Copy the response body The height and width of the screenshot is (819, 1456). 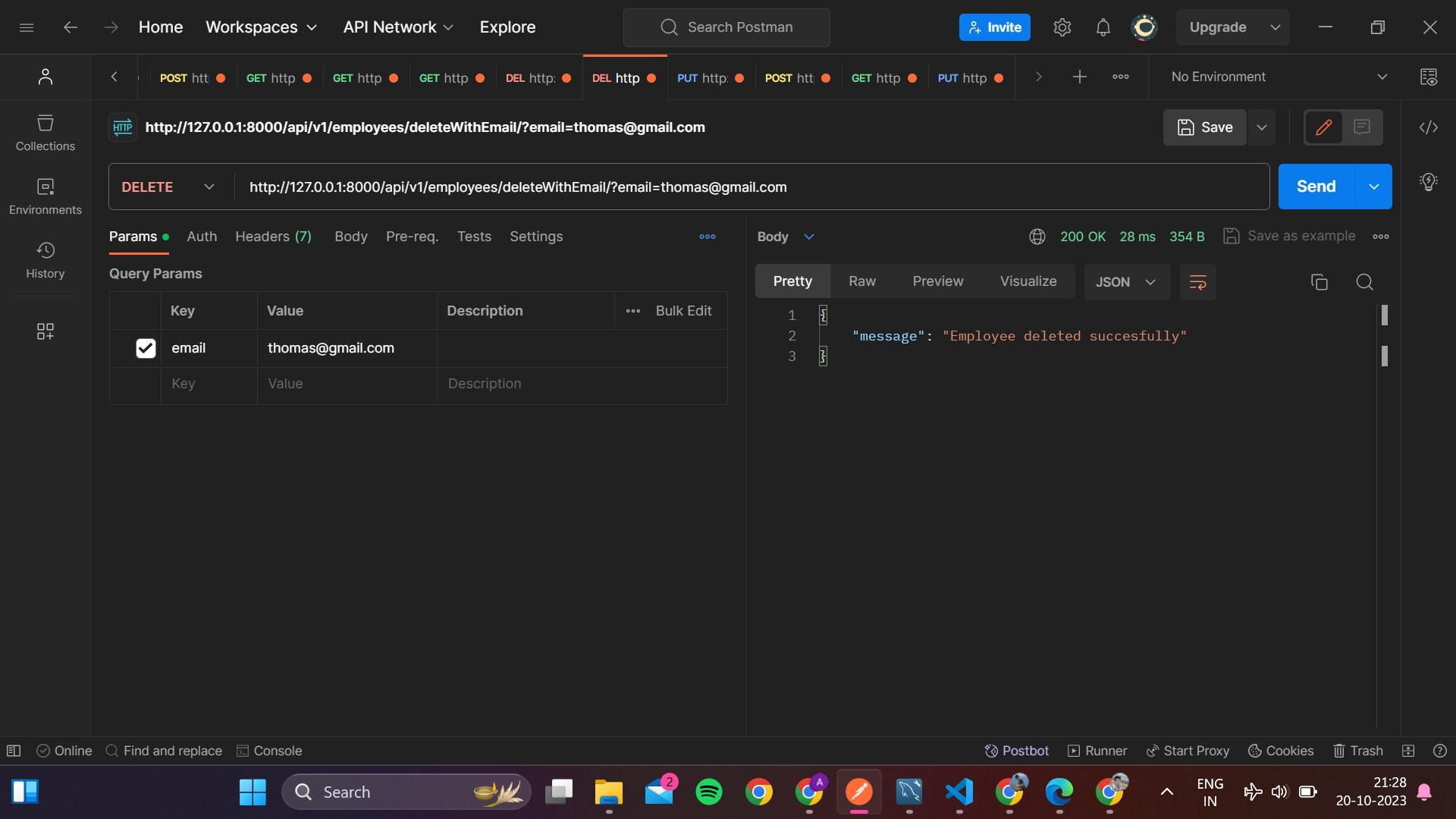pyautogui.click(x=1319, y=281)
